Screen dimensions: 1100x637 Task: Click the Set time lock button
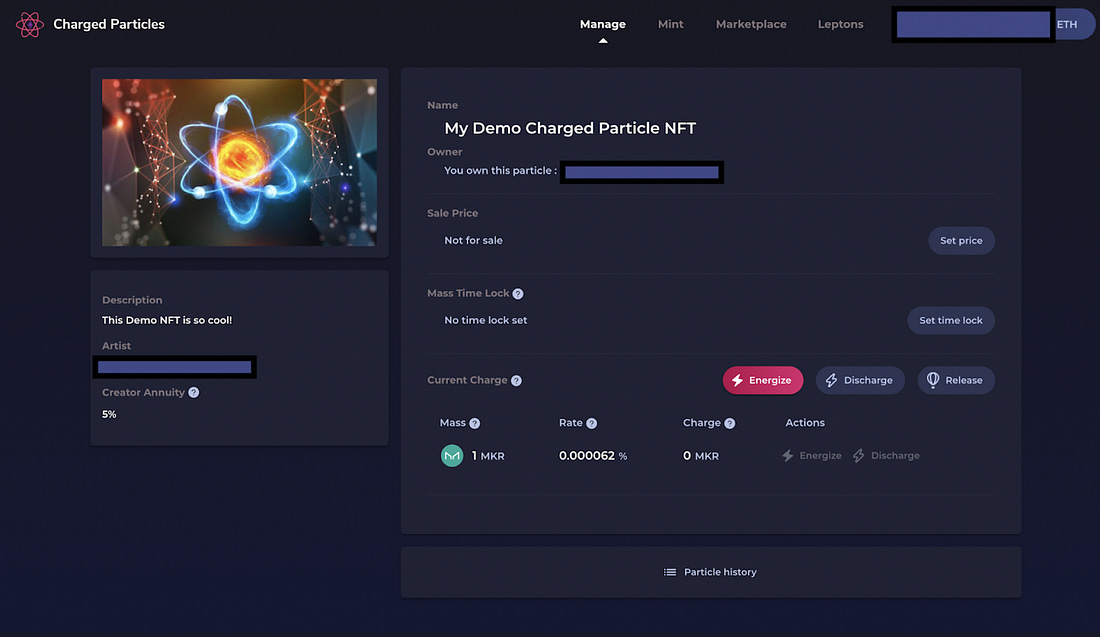point(951,321)
